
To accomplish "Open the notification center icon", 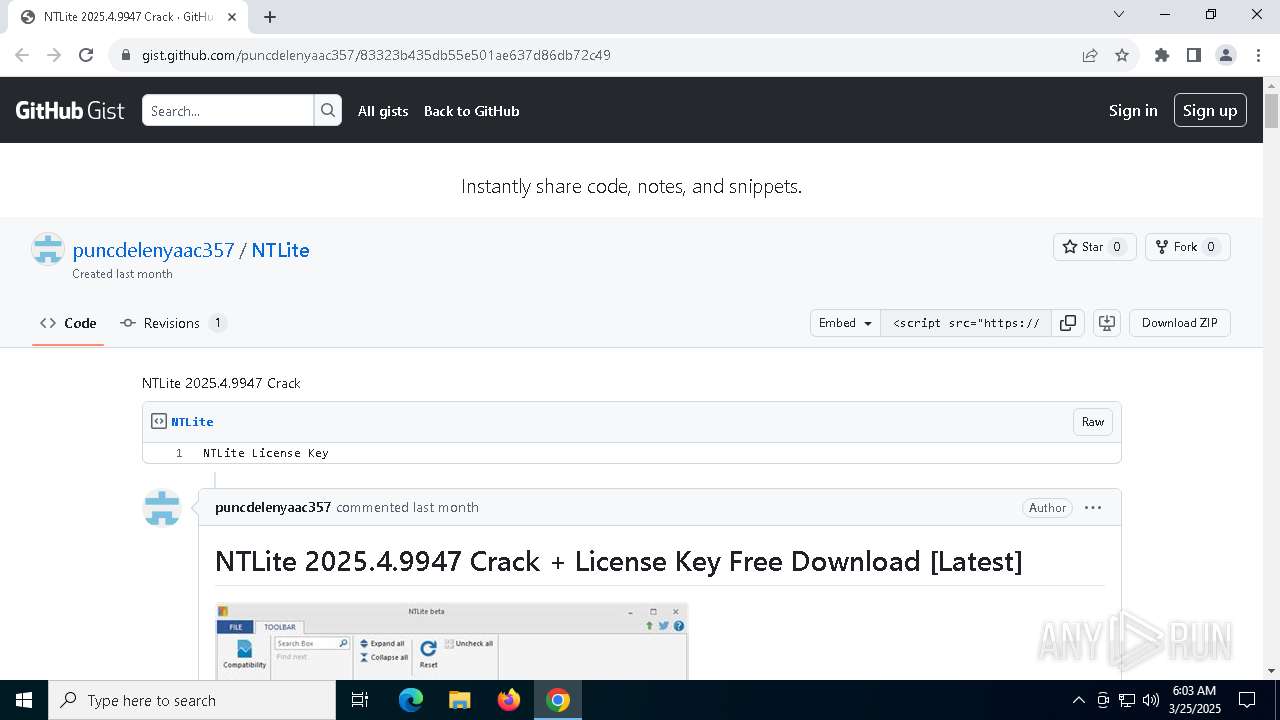I will coord(1247,700).
